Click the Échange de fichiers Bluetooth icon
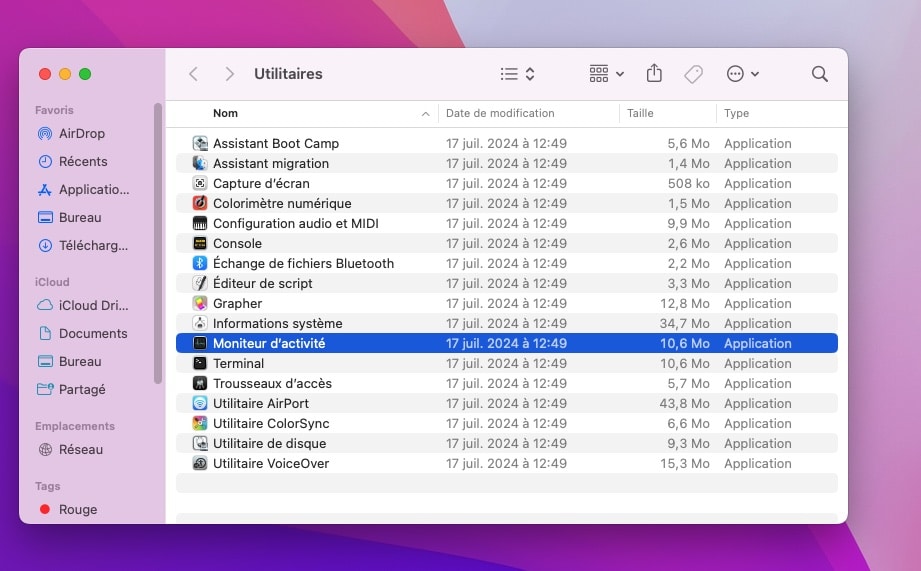This screenshot has height=571, width=921. coord(200,263)
